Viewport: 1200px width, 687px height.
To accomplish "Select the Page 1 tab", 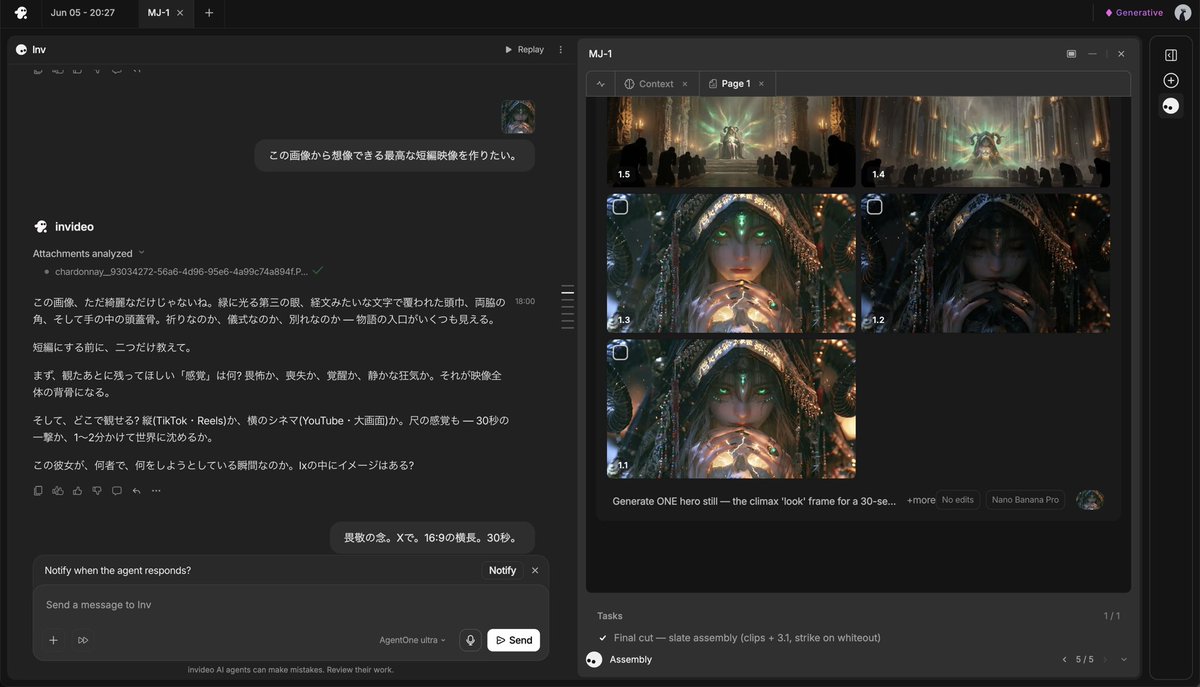I will point(729,84).
